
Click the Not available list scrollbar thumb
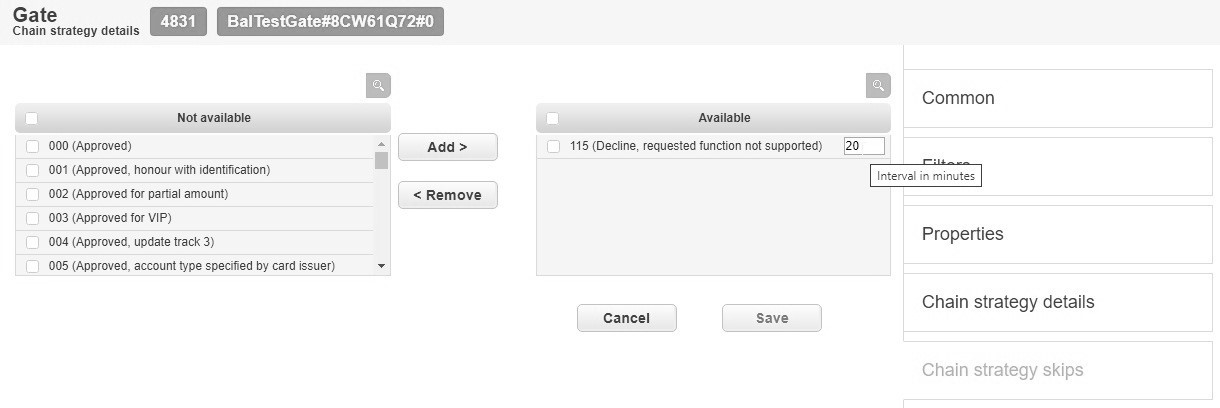381,161
